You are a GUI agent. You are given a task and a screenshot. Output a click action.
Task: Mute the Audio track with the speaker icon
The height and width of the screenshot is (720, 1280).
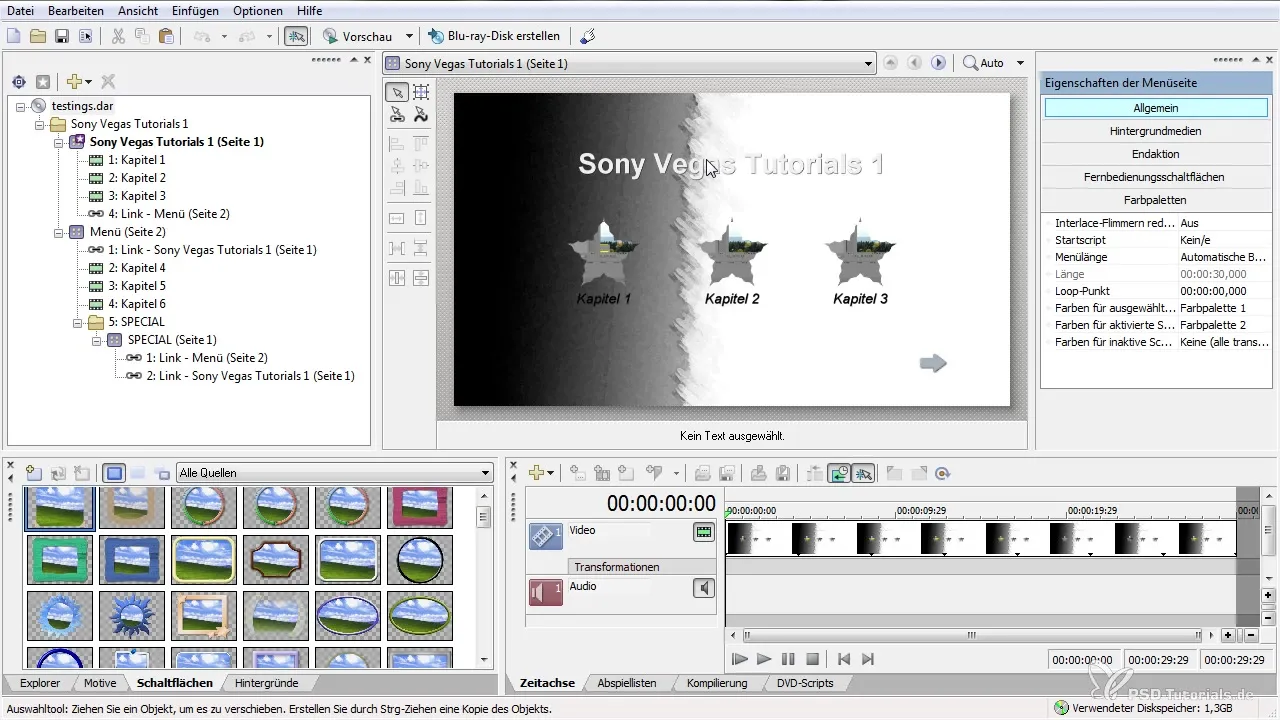(x=704, y=589)
